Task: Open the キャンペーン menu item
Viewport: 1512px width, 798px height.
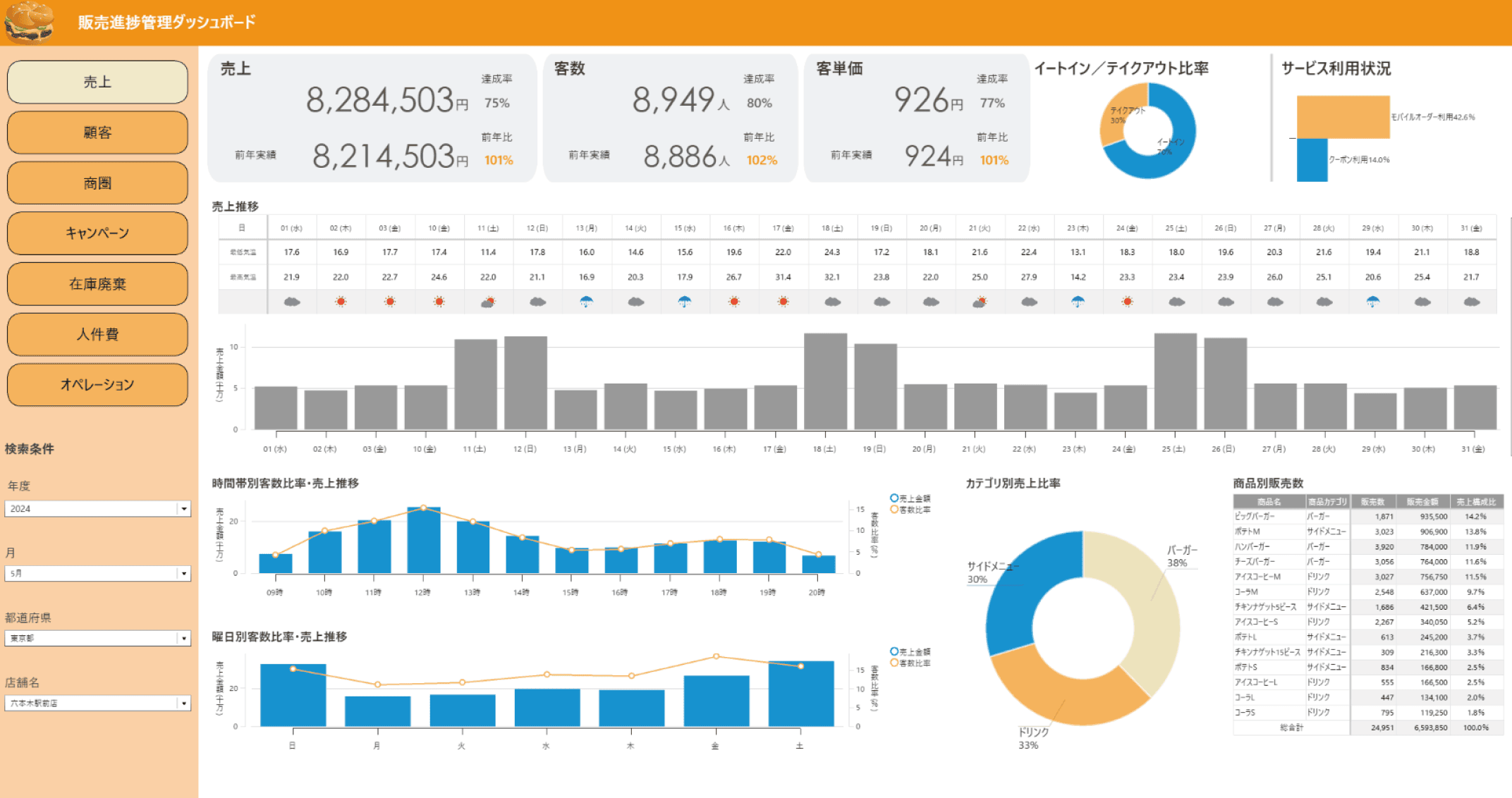Action: pyautogui.click(x=97, y=233)
